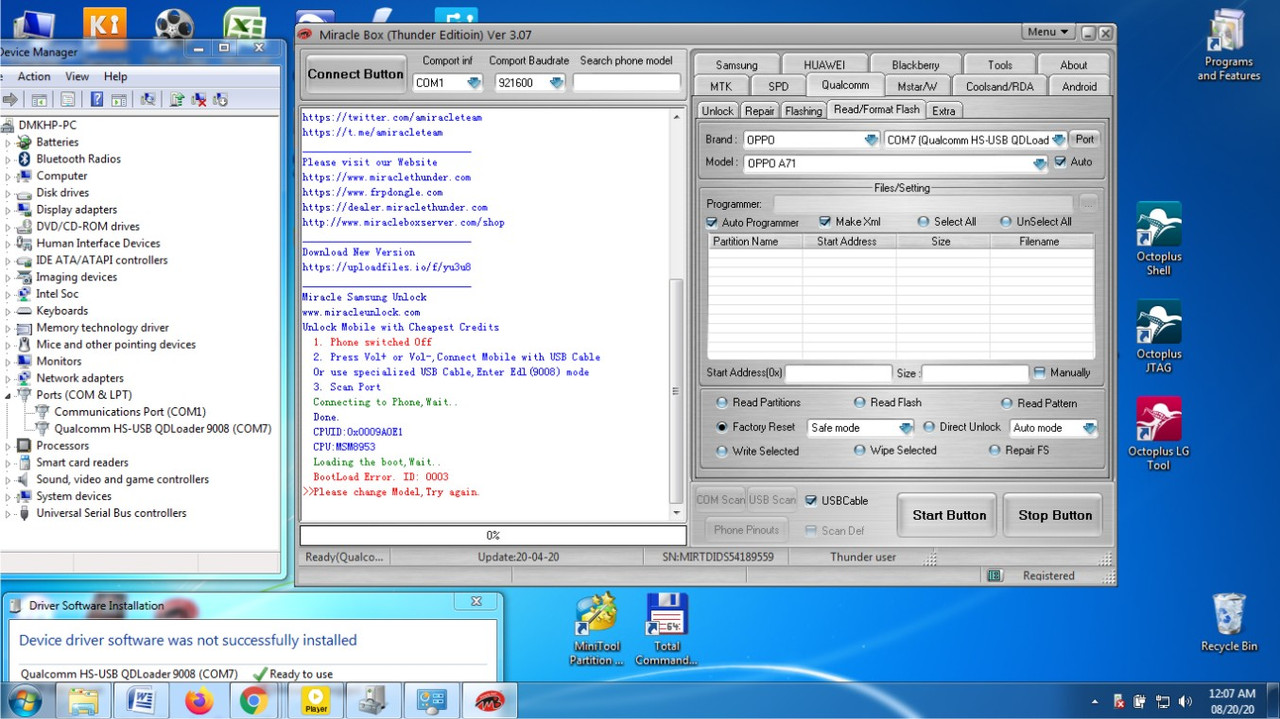
Task: Open the Safe mode dropdown
Action: [x=906, y=428]
